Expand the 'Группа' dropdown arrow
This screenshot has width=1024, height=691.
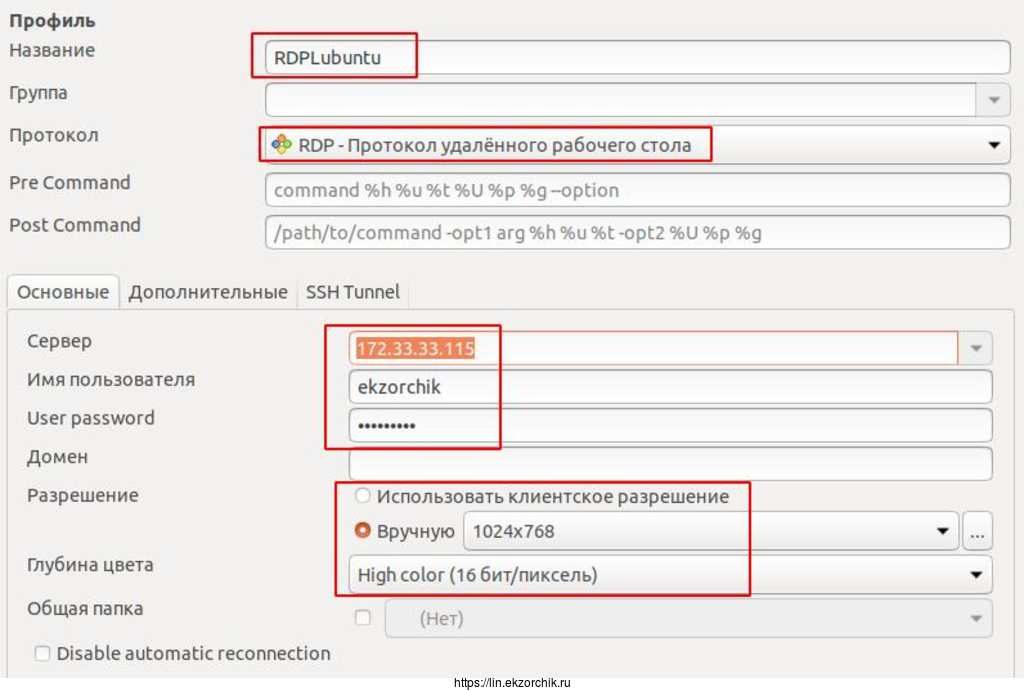coord(993,100)
